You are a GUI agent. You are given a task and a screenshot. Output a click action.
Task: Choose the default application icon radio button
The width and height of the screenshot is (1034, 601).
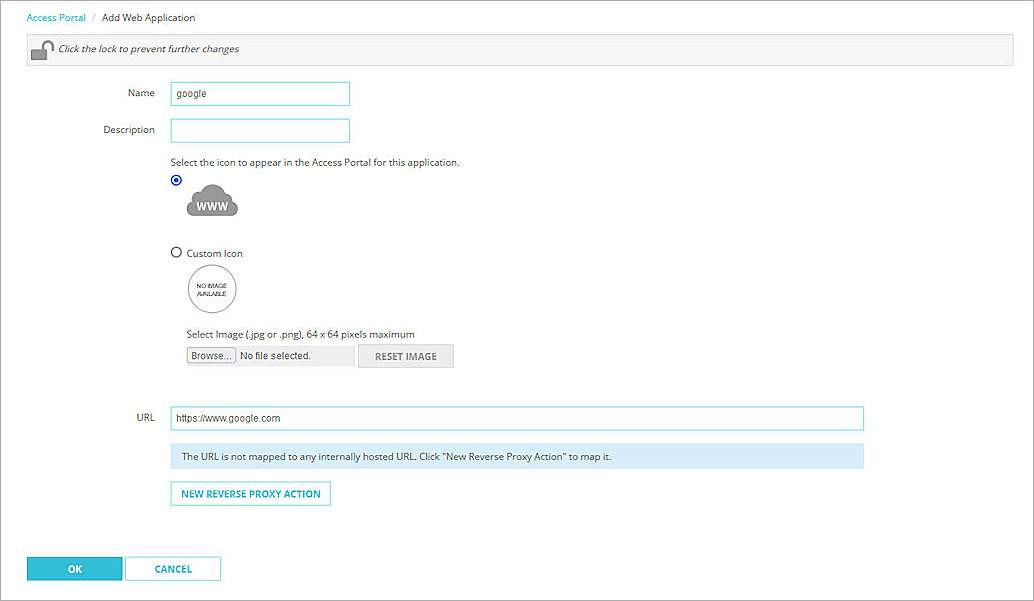pos(176,180)
